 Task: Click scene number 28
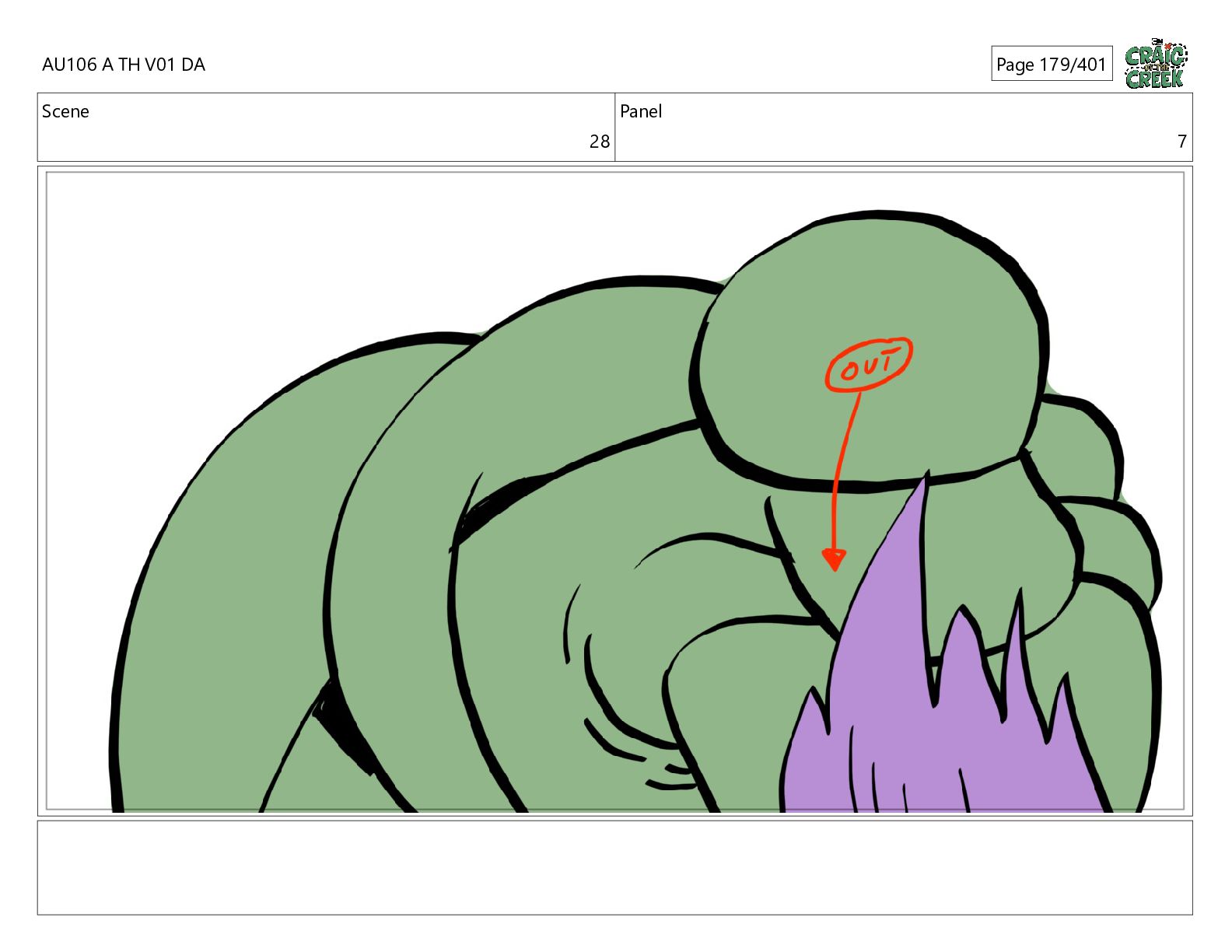tap(600, 142)
